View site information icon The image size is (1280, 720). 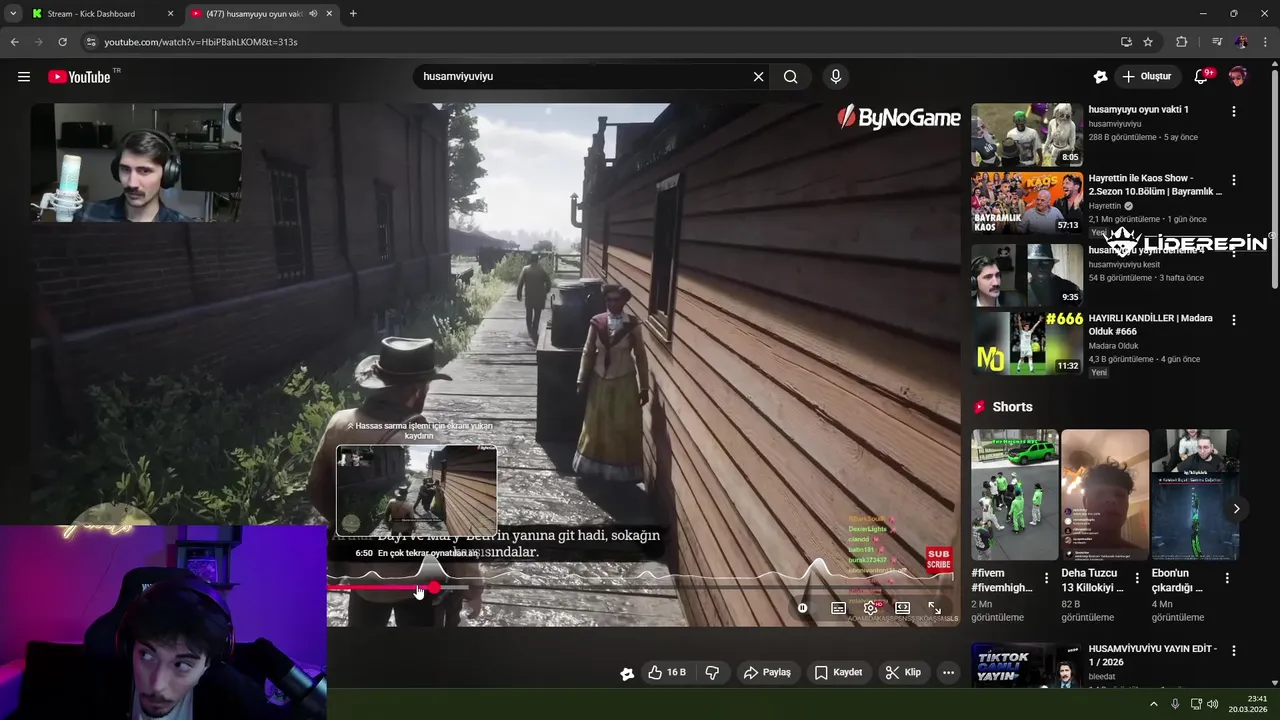tap(91, 42)
